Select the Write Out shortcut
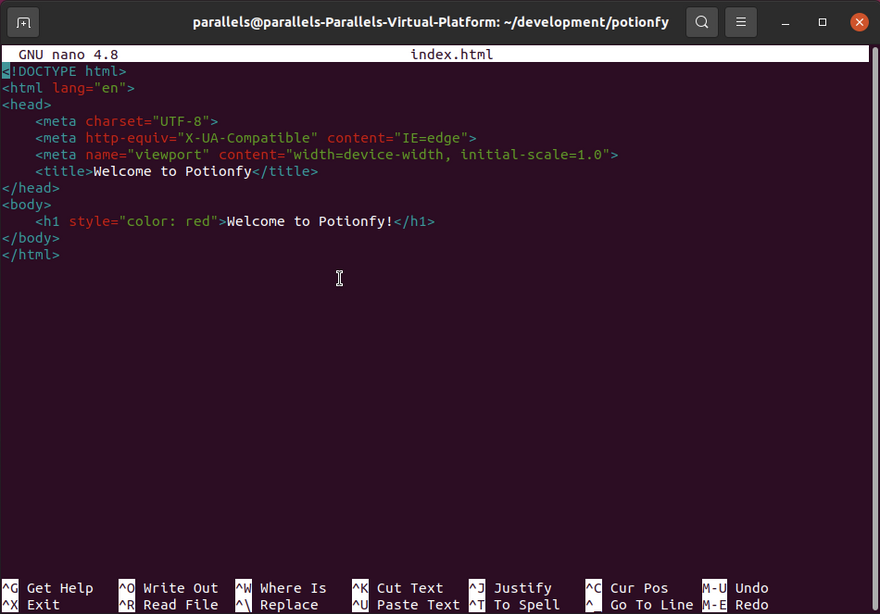 coord(180,588)
